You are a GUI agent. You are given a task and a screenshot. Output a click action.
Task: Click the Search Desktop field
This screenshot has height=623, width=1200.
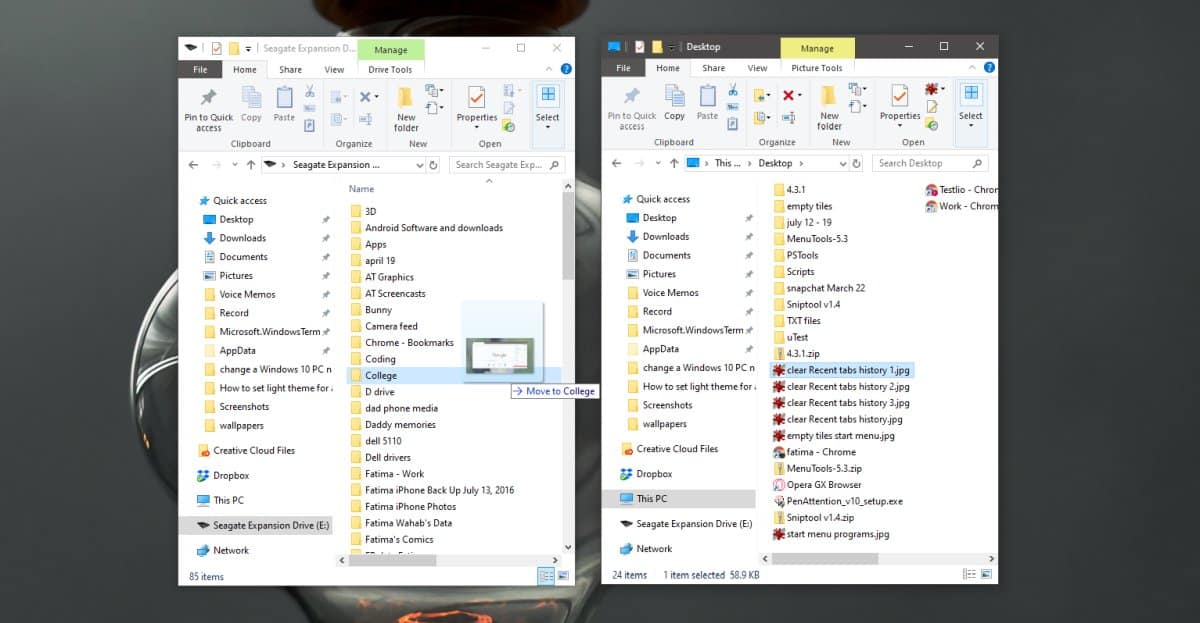pyautogui.click(x=930, y=163)
